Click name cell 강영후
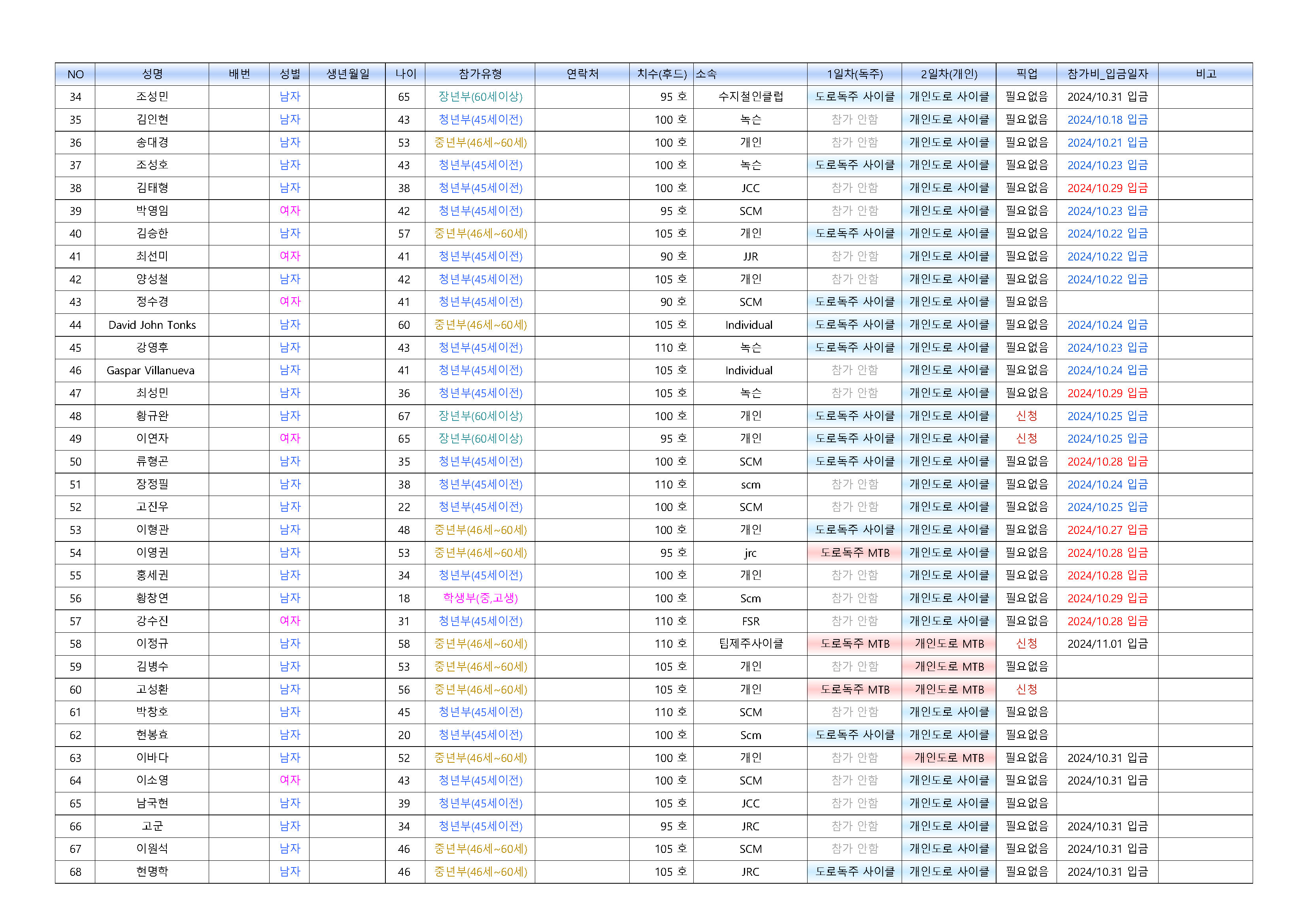This screenshot has height=924, width=1308. [x=152, y=347]
